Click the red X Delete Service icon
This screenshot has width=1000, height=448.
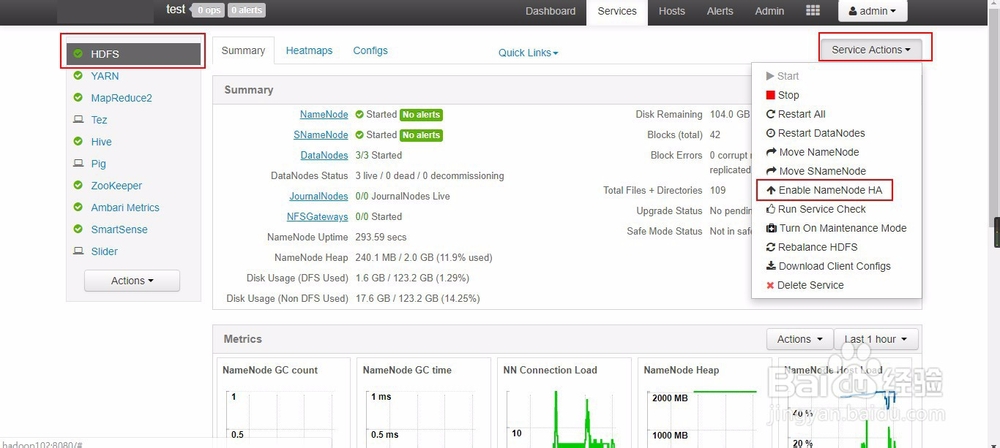point(770,285)
